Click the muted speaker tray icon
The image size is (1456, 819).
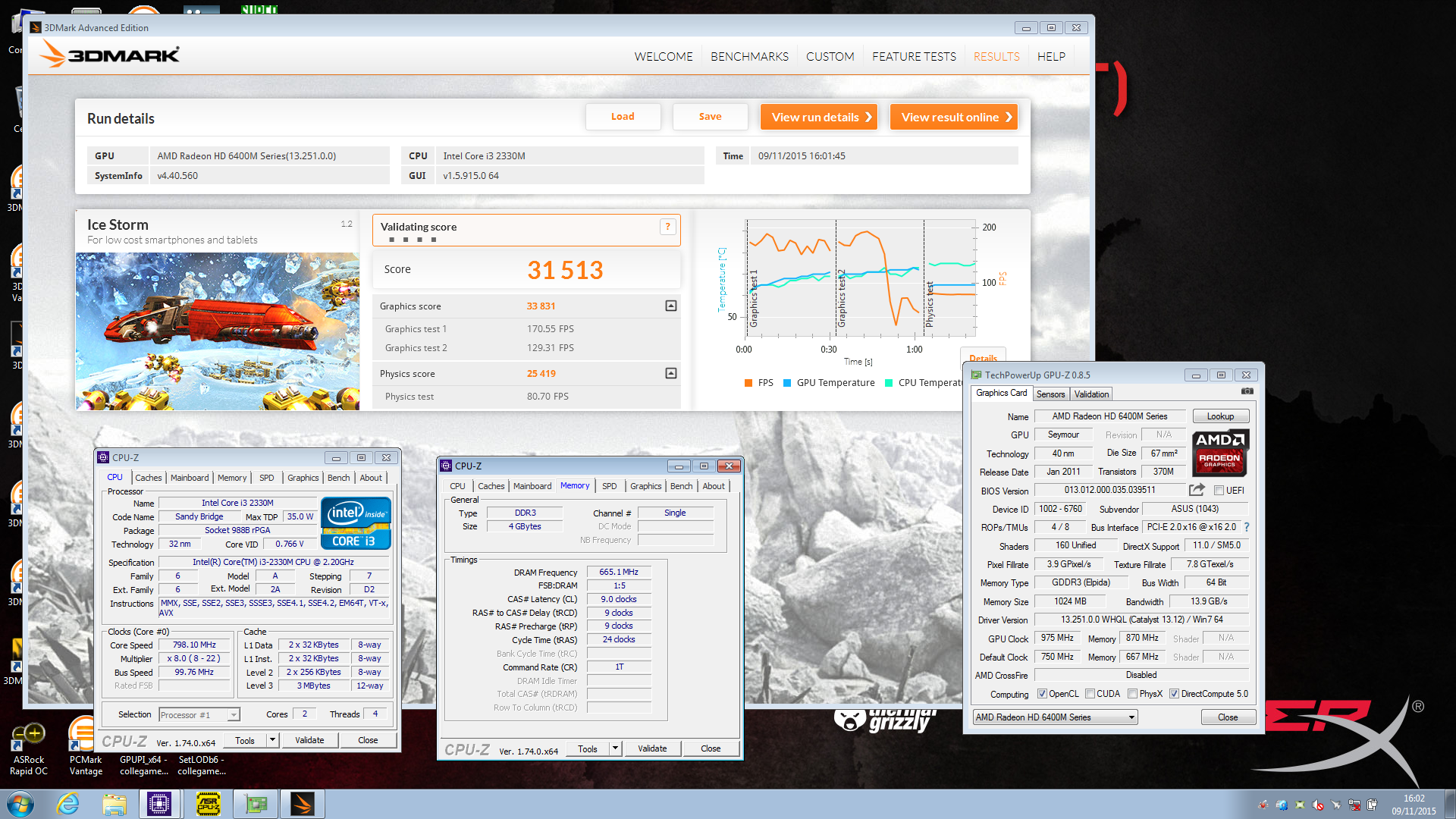[x=1318, y=805]
